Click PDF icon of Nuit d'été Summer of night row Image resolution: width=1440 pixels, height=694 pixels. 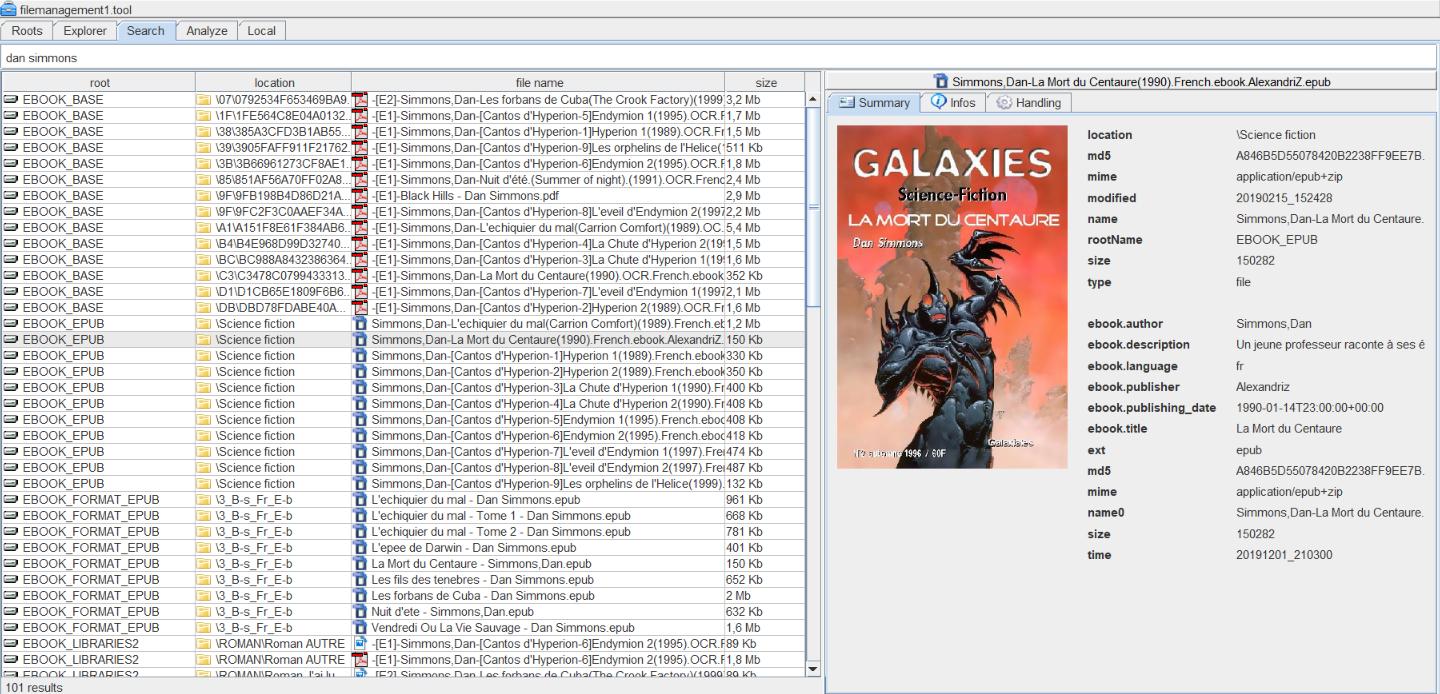coord(361,179)
